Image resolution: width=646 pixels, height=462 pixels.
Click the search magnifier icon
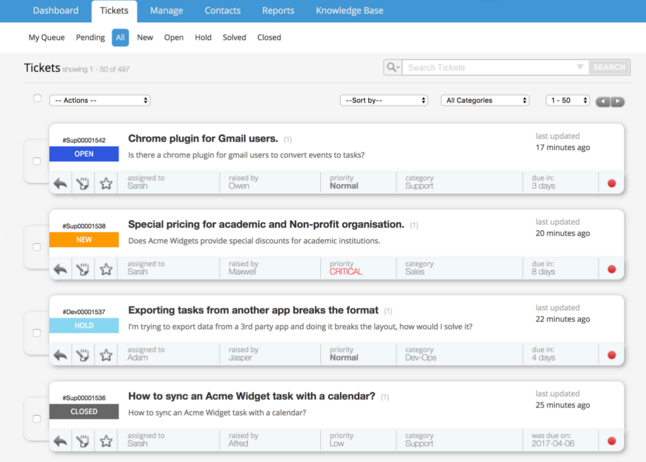(x=393, y=67)
